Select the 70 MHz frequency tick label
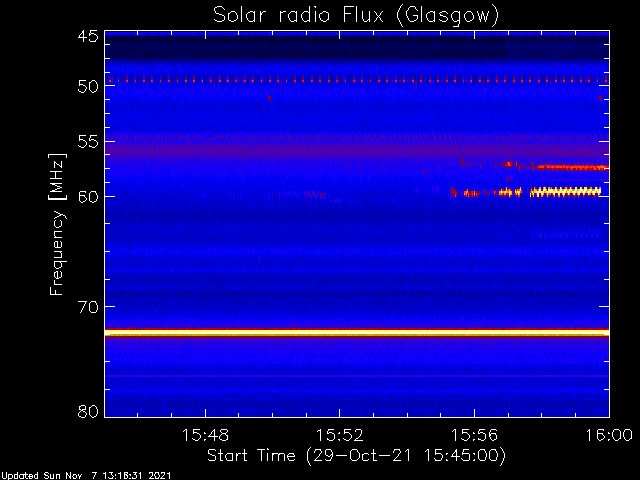The image size is (640, 480). tap(88, 307)
